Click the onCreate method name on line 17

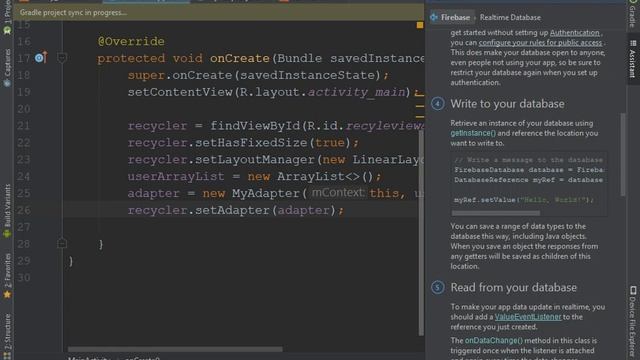[x=240, y=58]
